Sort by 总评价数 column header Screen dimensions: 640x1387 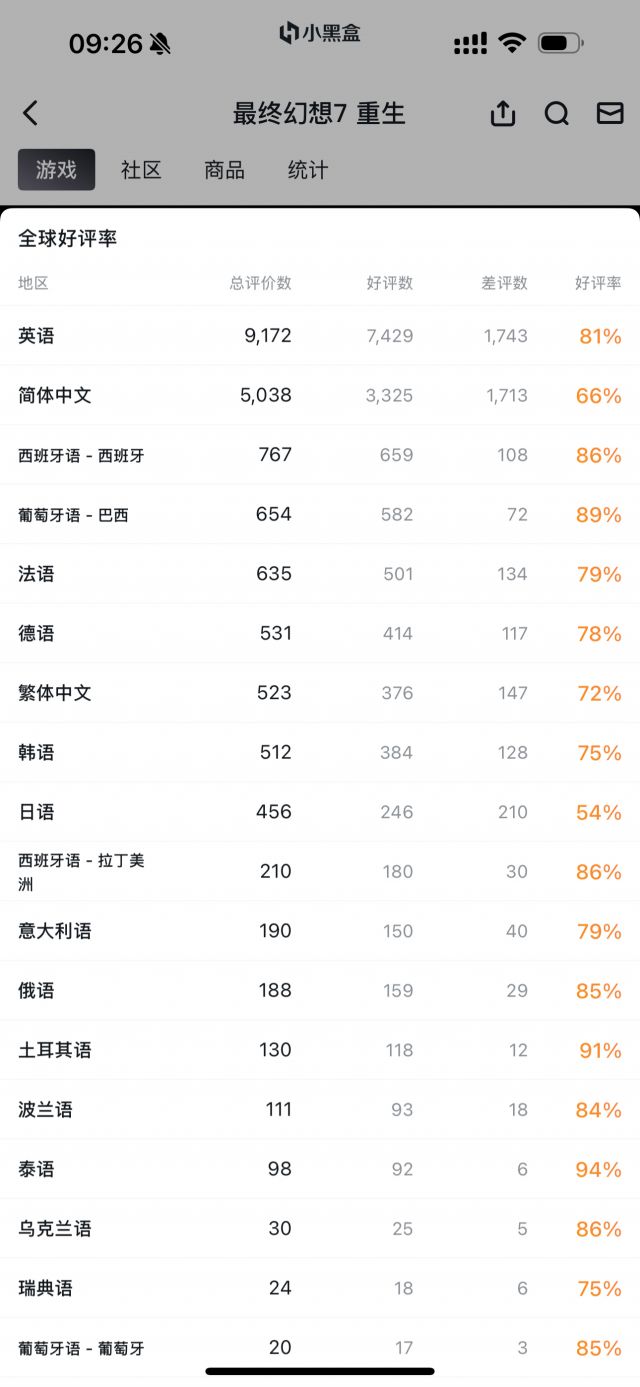pyautogui.click(x=260, y=283)
